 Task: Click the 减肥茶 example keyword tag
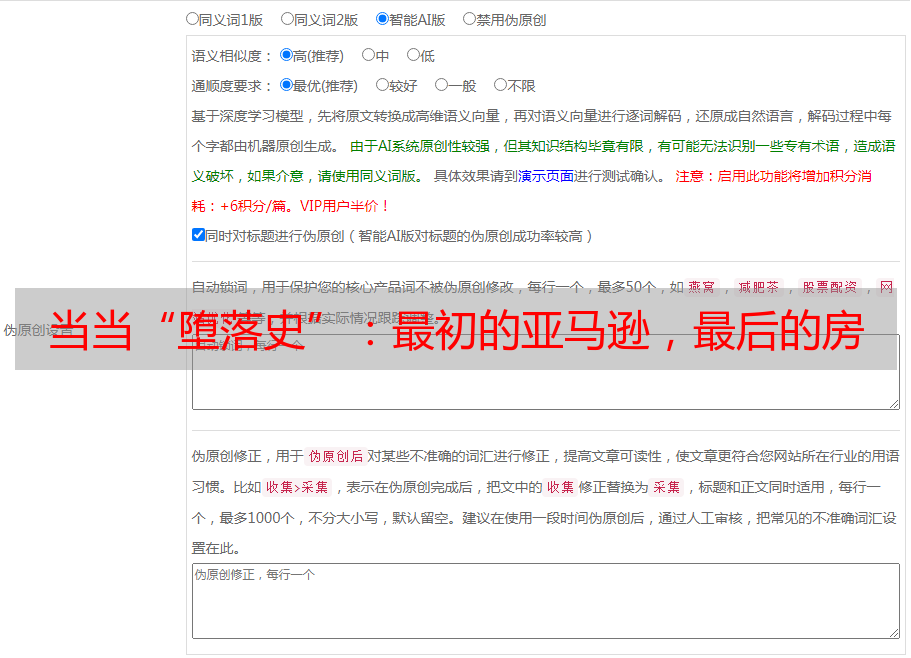pos(758,287)
